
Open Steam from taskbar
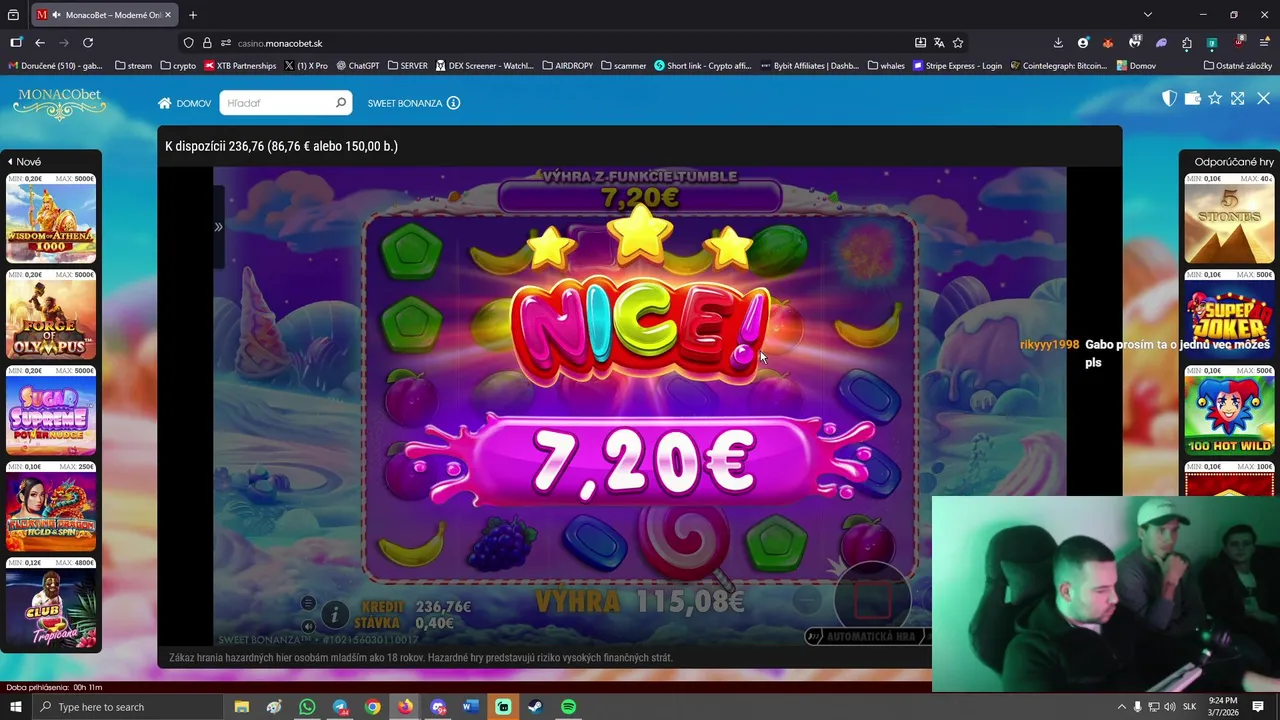[535, 707]
